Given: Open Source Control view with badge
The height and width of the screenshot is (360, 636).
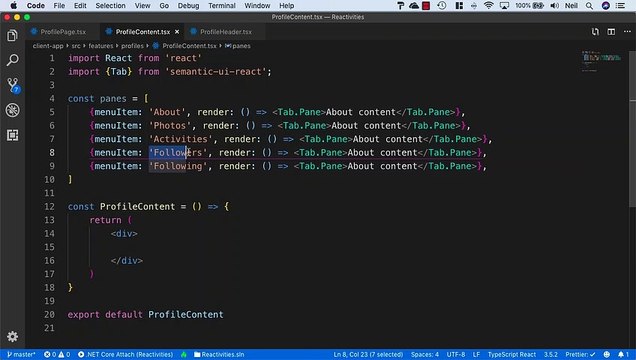Looking at the screenshot, I should [x=13, y=86].
